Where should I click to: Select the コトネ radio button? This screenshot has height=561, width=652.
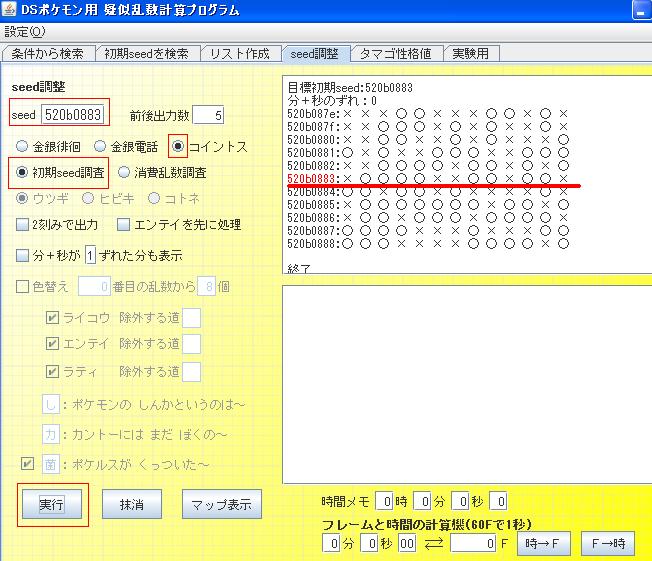[154, 198]
